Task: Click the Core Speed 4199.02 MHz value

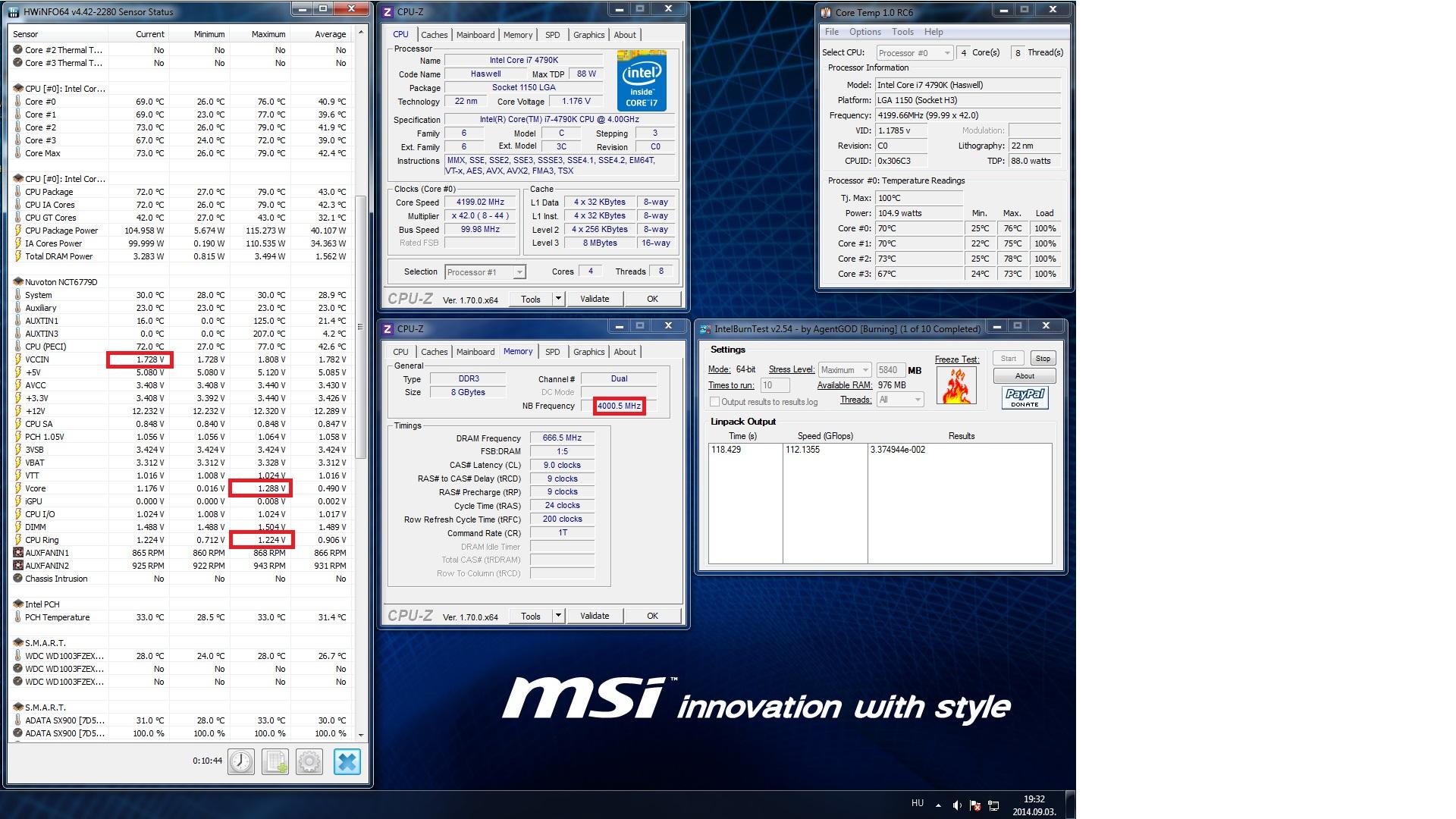Action: [480, 202]
